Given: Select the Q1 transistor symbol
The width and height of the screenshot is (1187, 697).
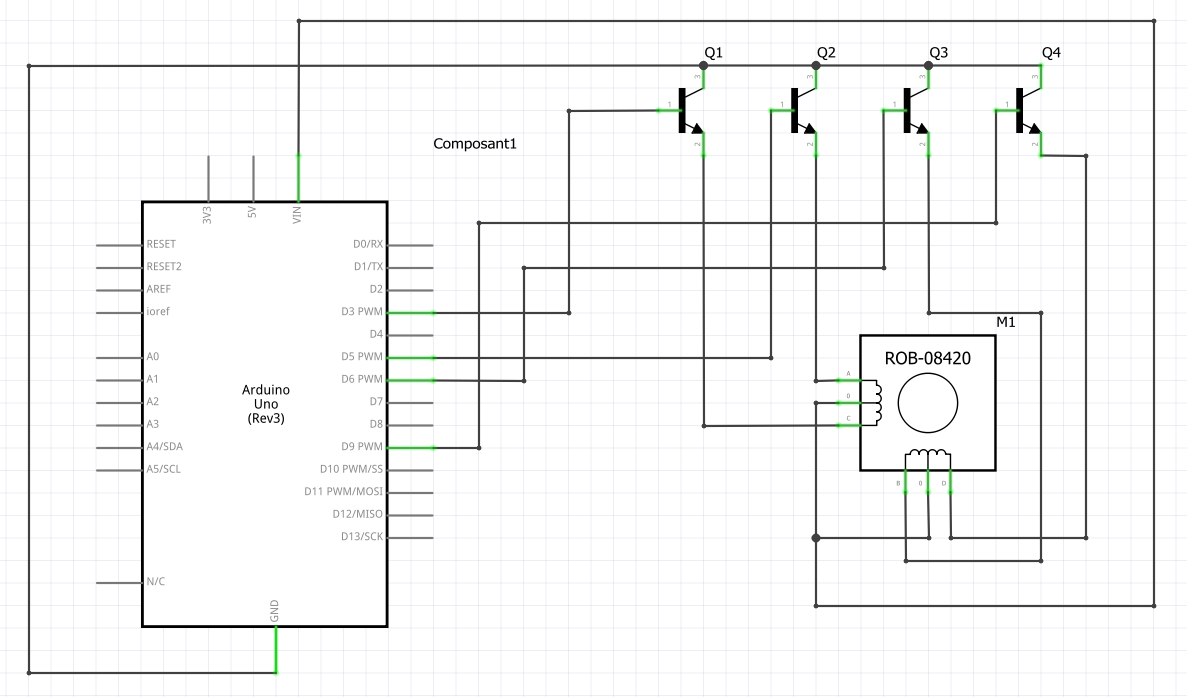Looking at the screenshot, I should [687, 110].
